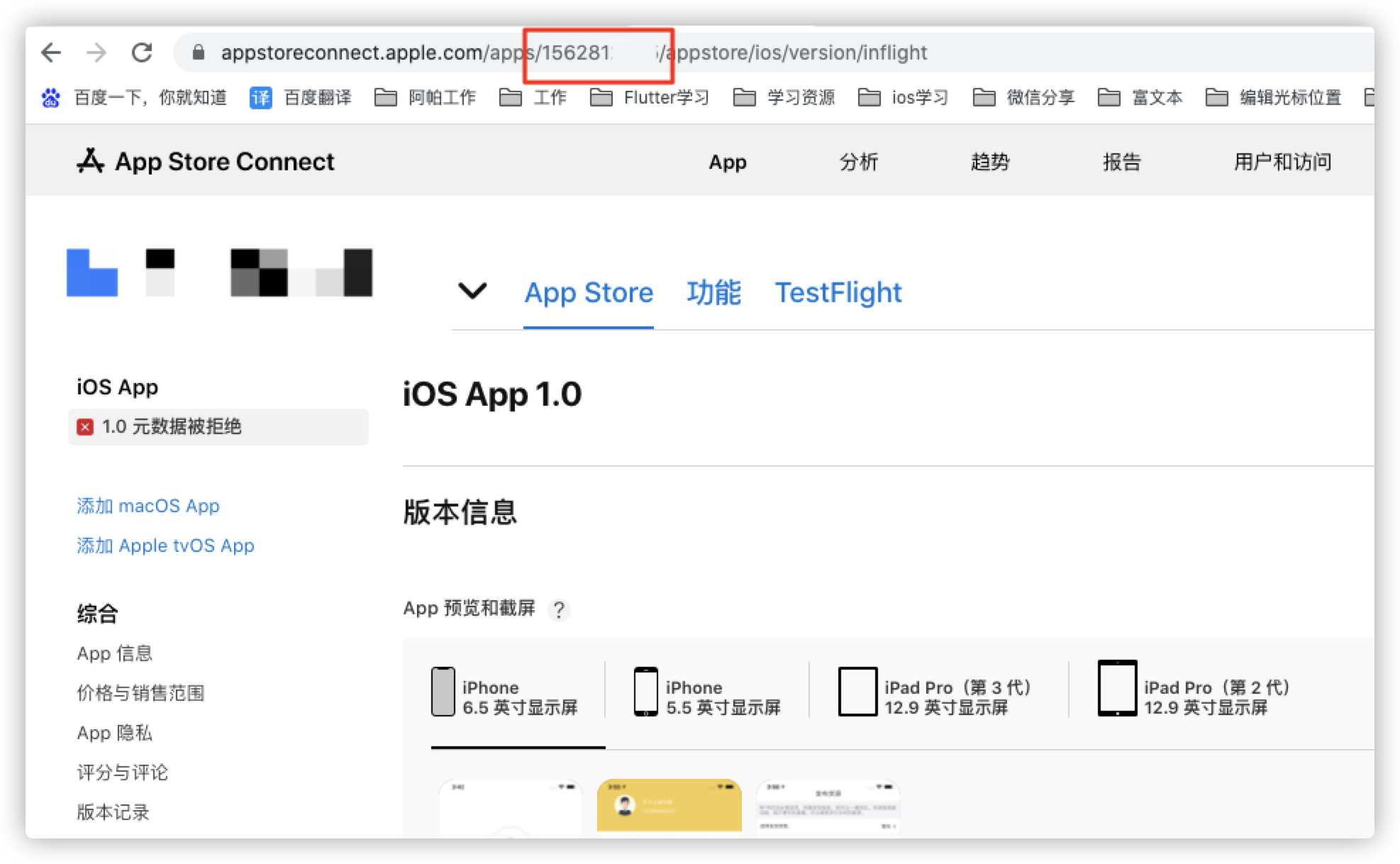
Task: Open the 微信分享 bookmarks folder
Action: tap(1023, 97)
